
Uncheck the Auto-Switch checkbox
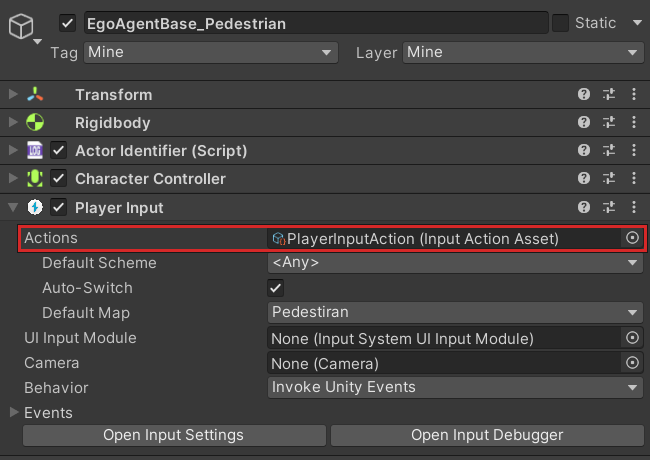coord(276,288)
